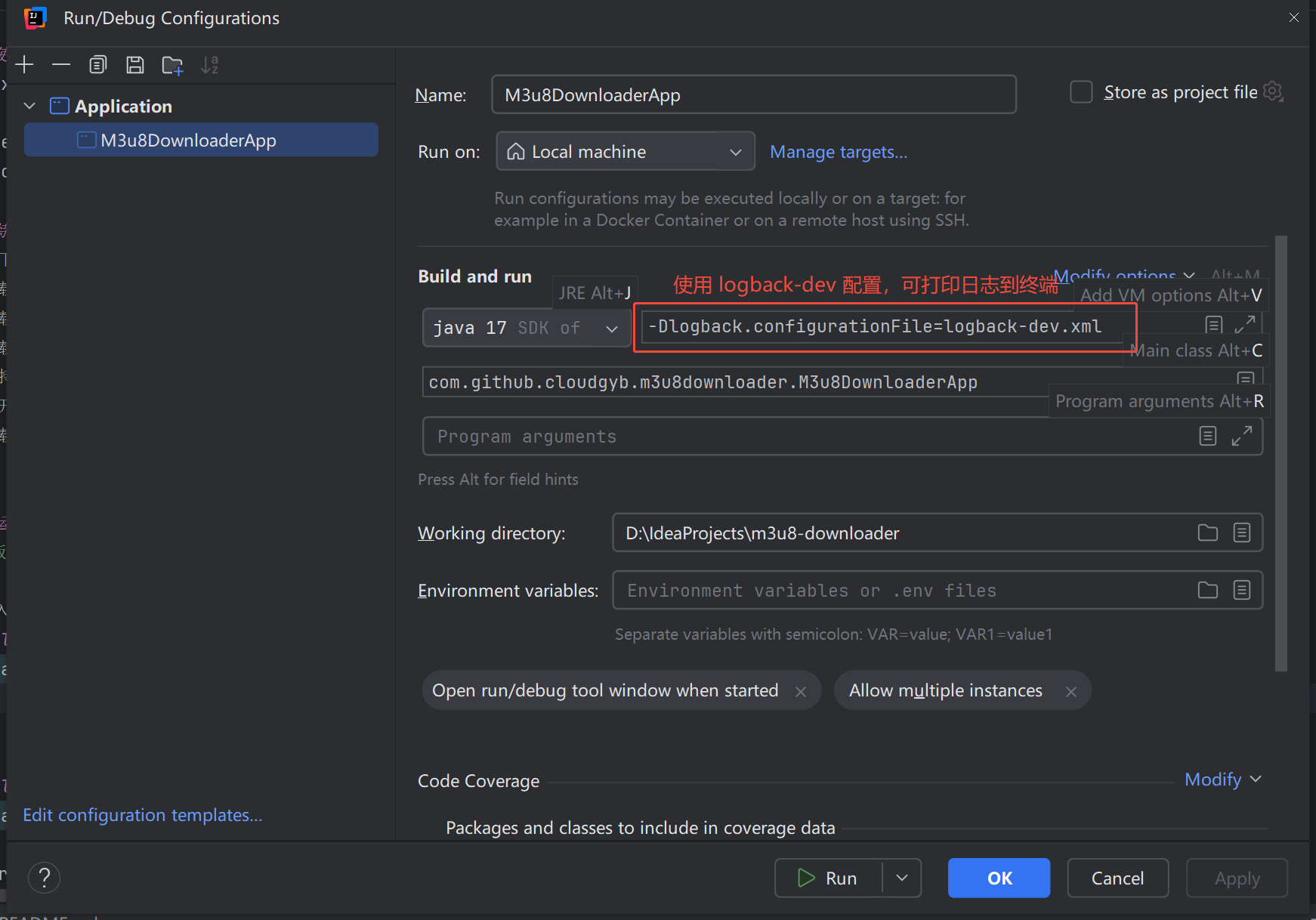Sort configurations alphabetically
1316x920 pixels.
[209, 65]
